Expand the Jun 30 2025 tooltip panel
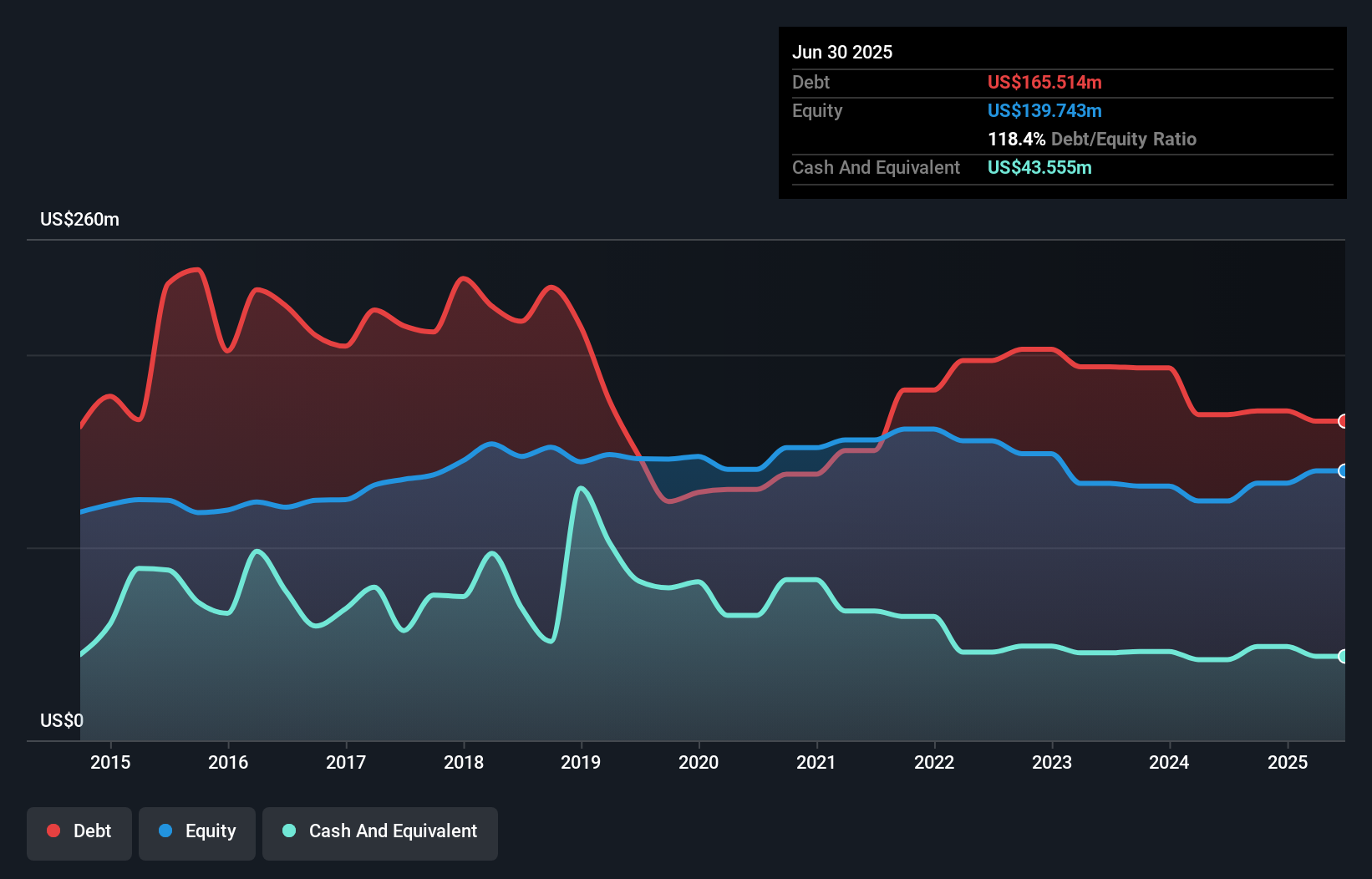This screenshot has width=1372, height=879. (842, 52)
